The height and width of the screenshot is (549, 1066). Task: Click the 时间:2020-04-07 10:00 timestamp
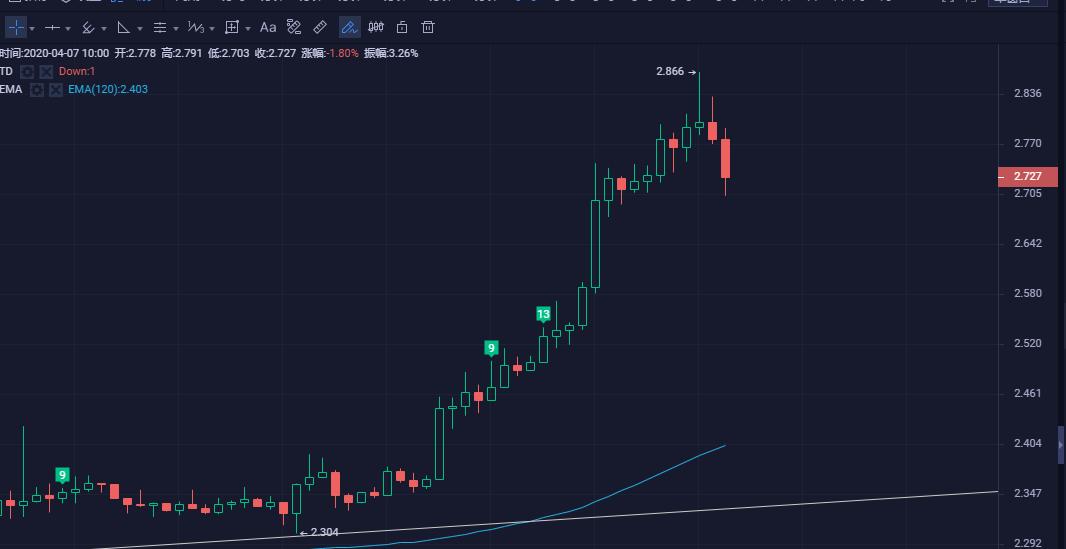tap(54, 53)
